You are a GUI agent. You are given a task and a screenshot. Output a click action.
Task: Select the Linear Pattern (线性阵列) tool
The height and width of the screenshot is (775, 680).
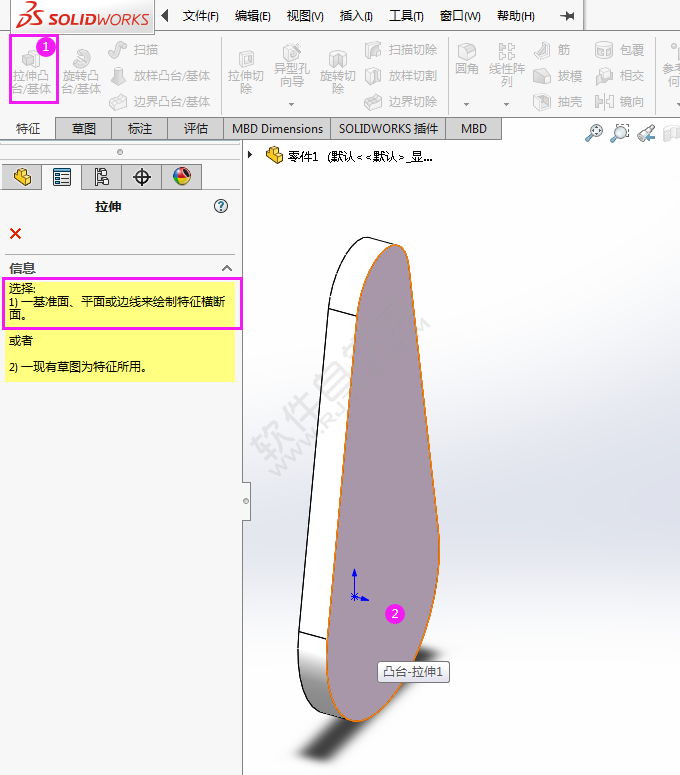click(x=507, y=65)
